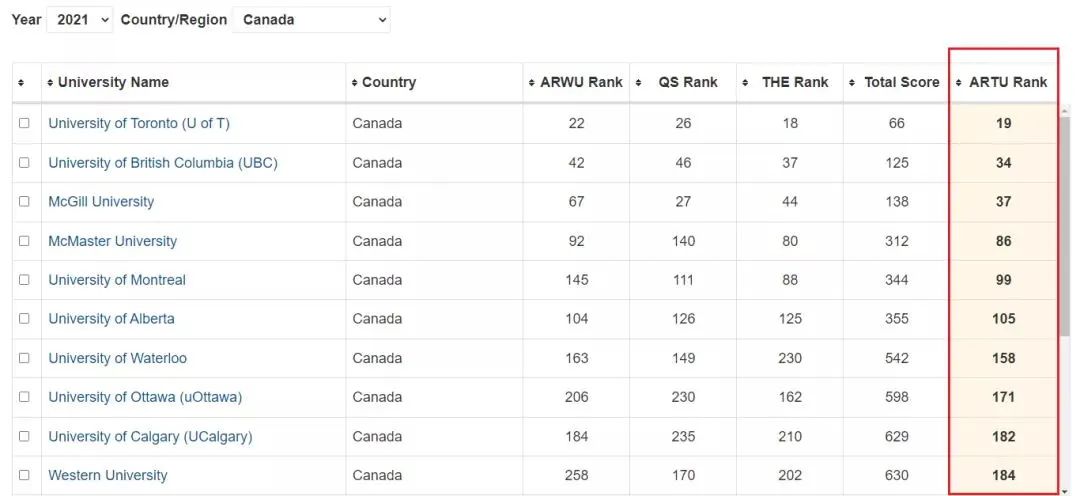Sort by THE Rank arrow icon
Screen dimensions: 1080x496
click(746, 83)
